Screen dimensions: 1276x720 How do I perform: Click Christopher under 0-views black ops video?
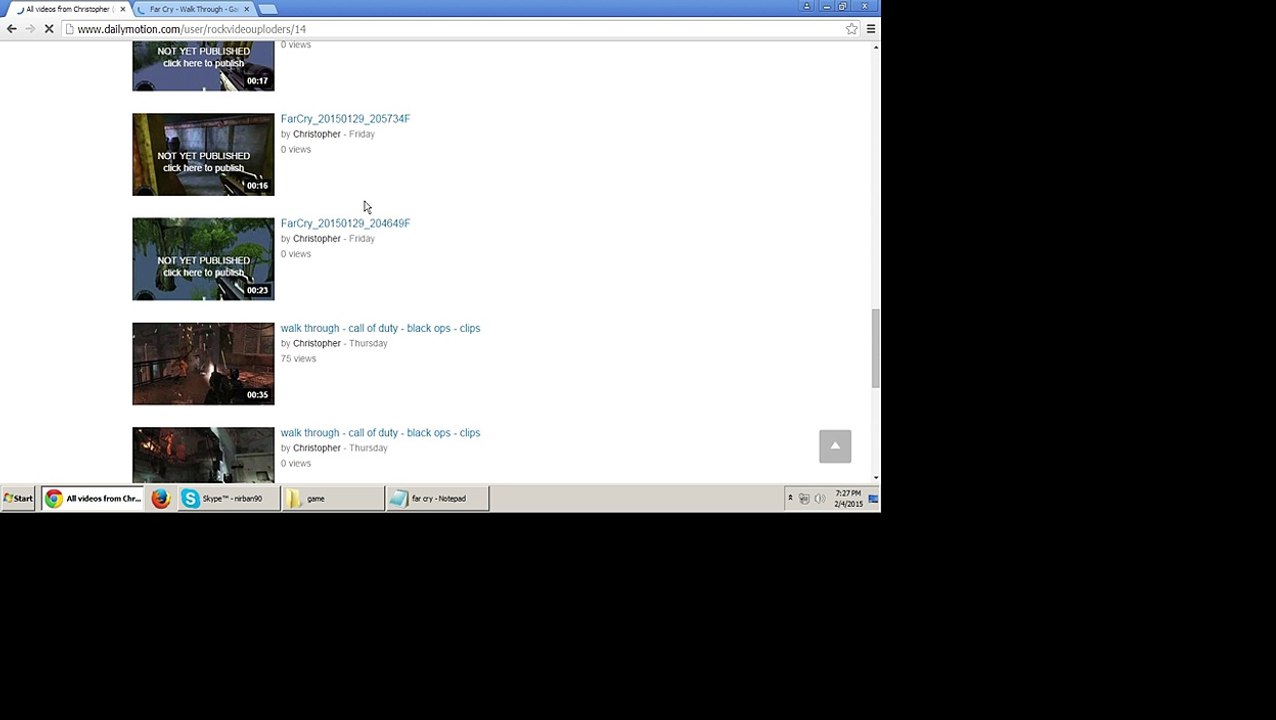coord(316,448)
